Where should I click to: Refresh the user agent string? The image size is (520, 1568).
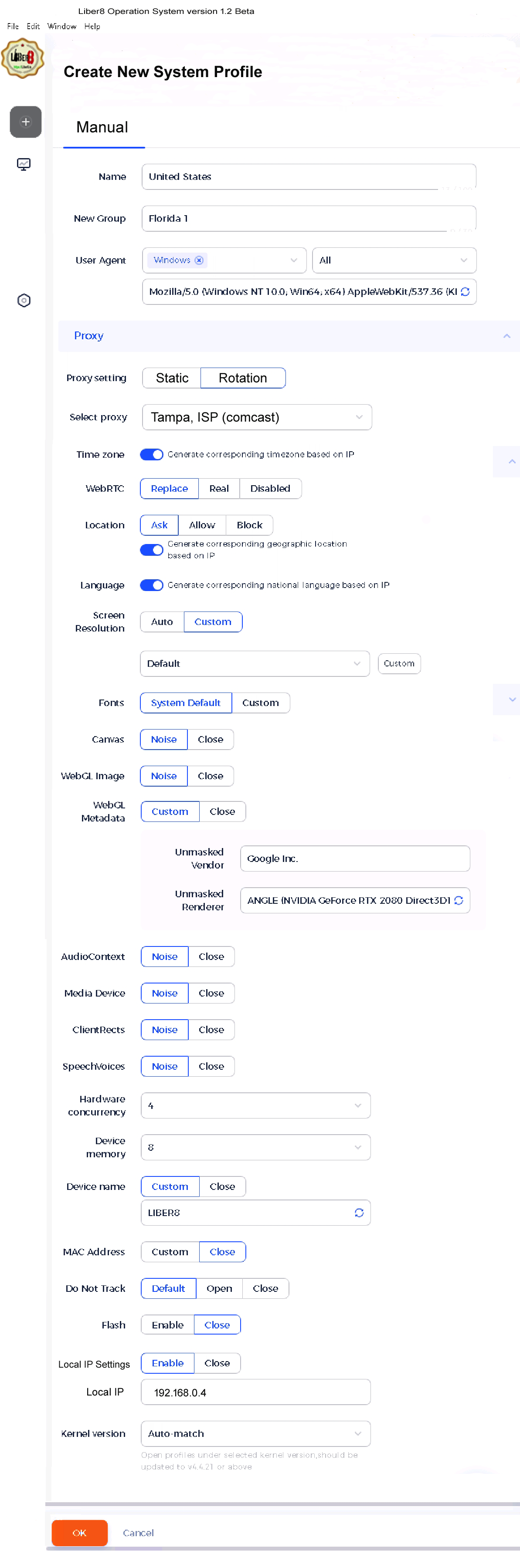[465, 291]
